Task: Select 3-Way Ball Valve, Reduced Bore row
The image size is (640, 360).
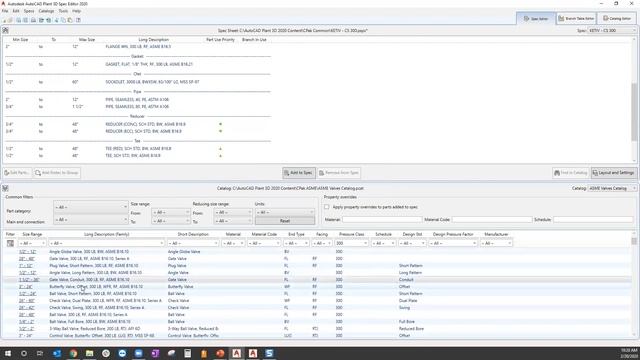Action: (x=316, y=329)
